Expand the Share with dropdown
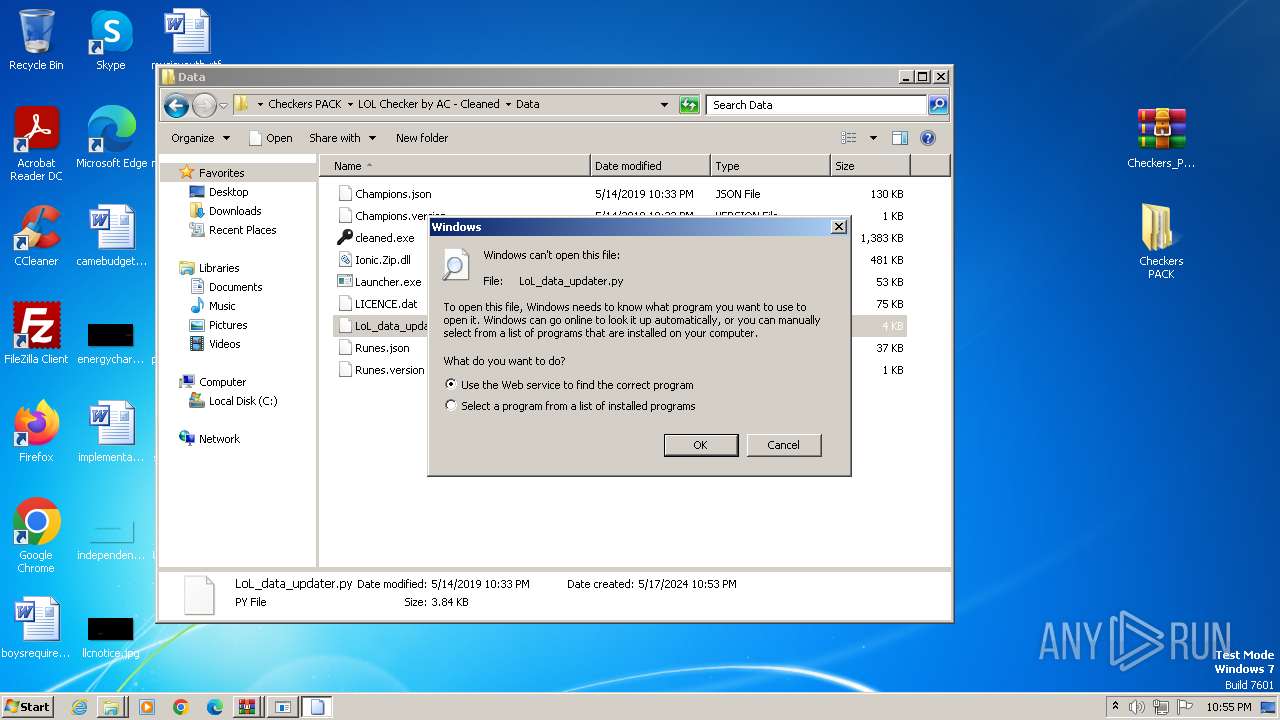 [x=342, y=138]
